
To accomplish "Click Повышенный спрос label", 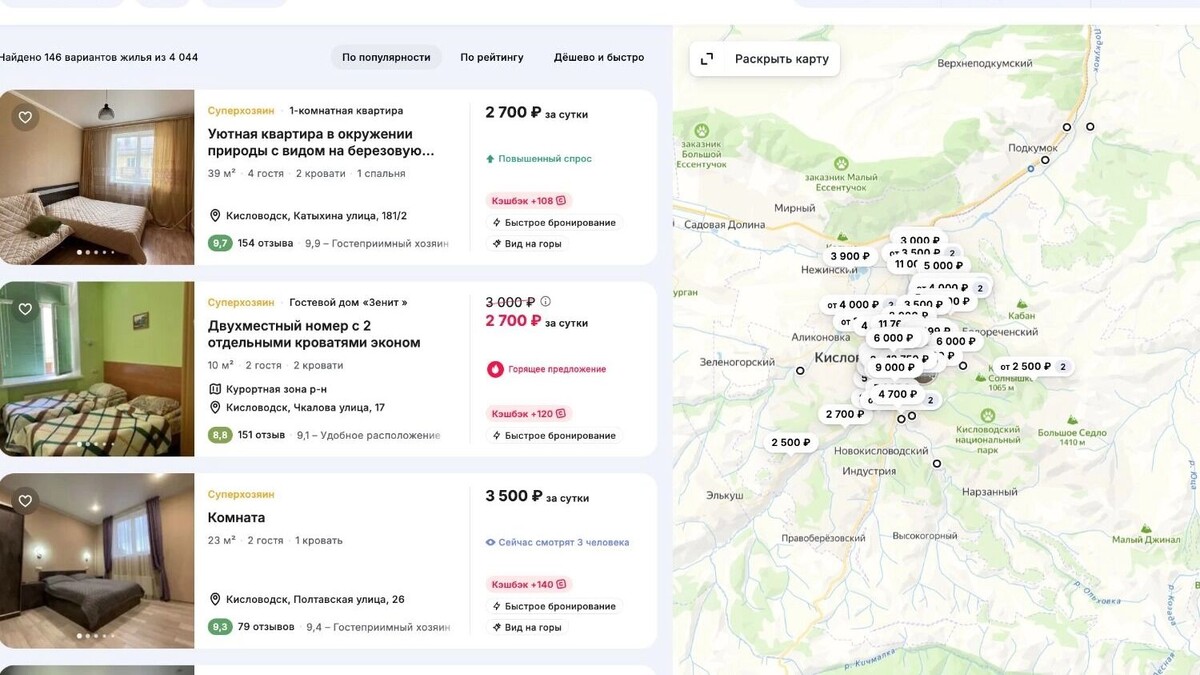I will (x=545, y=159).
